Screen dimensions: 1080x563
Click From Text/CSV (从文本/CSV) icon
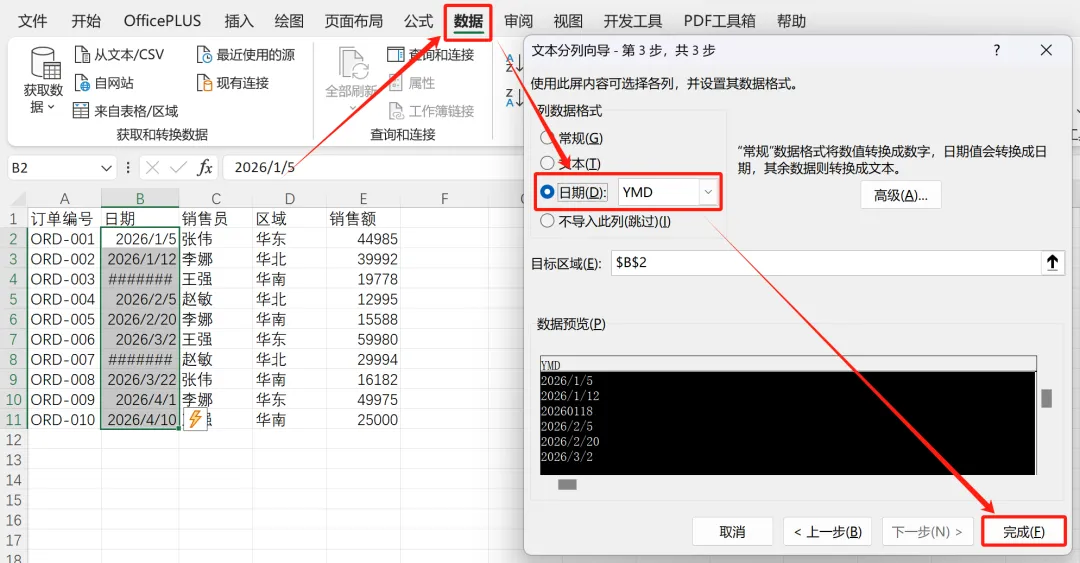pos(82,54)
